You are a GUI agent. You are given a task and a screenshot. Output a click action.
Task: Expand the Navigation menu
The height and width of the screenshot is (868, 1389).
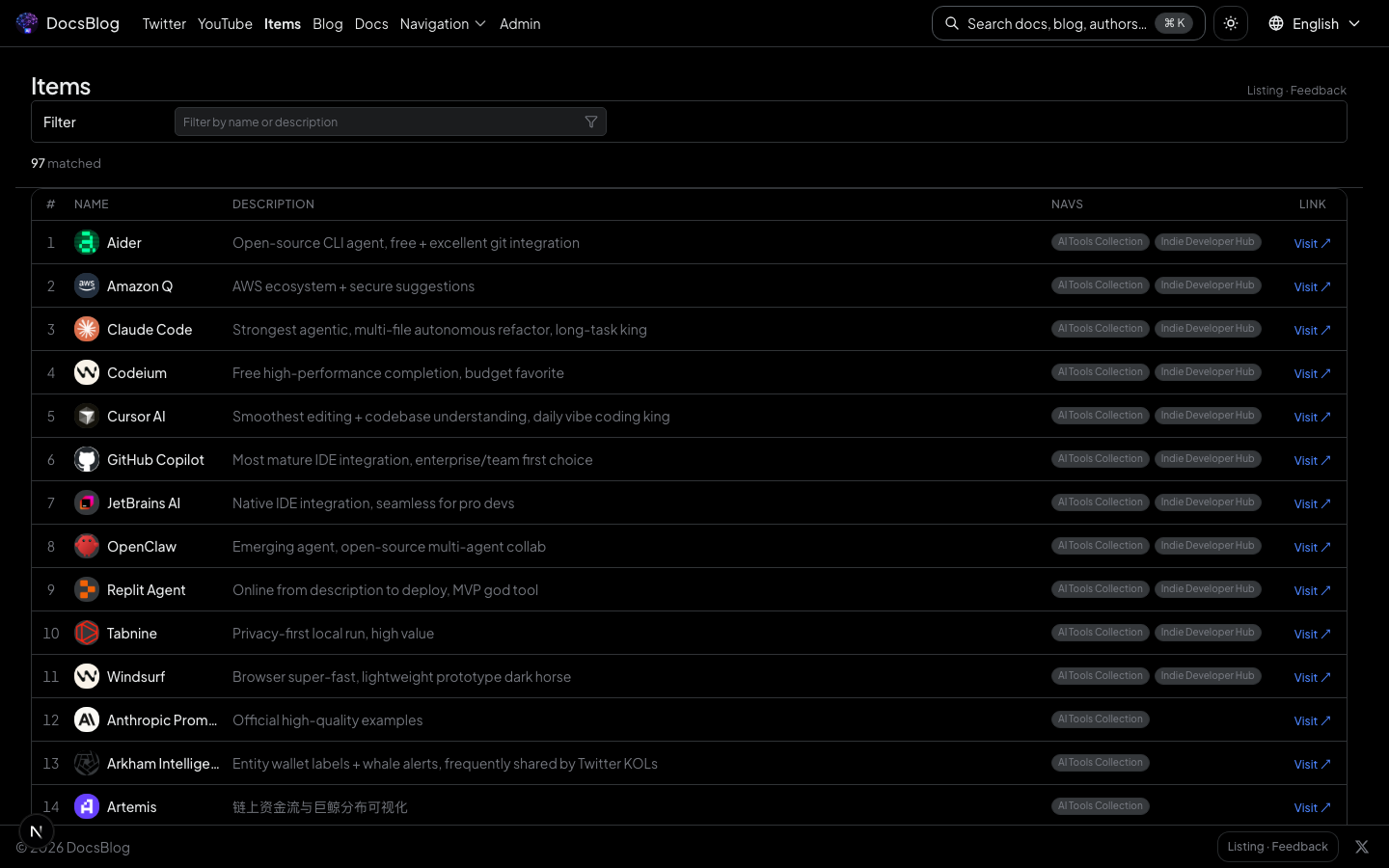[x=443, y=23]
